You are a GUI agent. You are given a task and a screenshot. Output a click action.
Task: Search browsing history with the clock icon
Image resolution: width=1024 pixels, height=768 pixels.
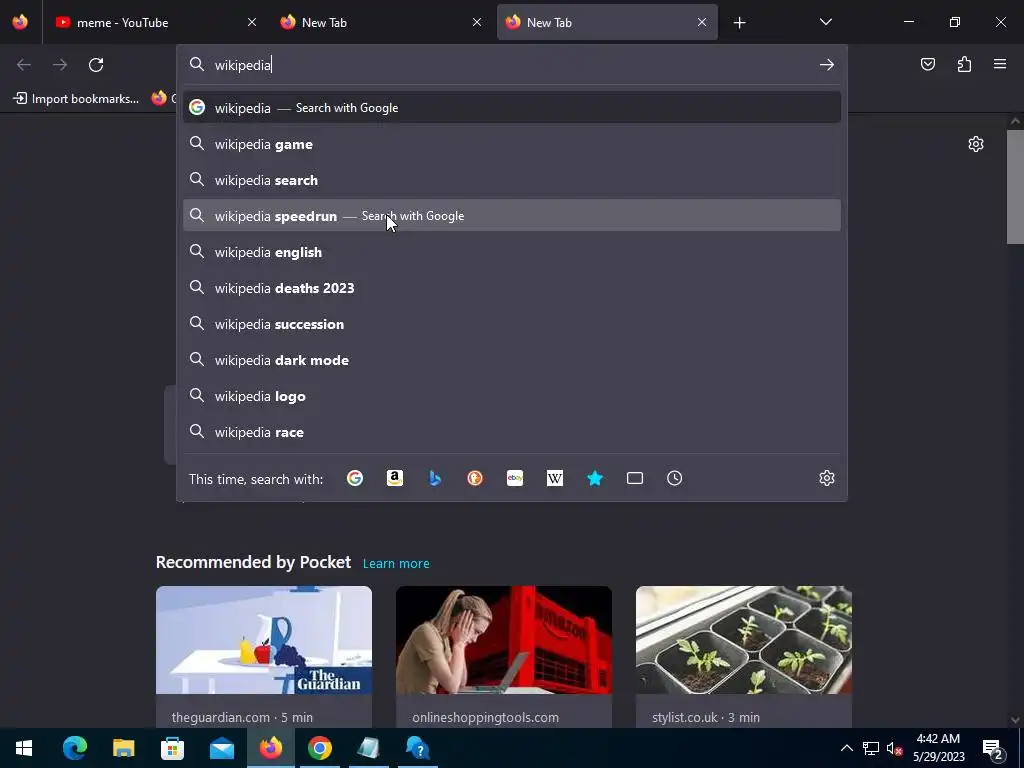pyautogui.click(x=675, y=479)
